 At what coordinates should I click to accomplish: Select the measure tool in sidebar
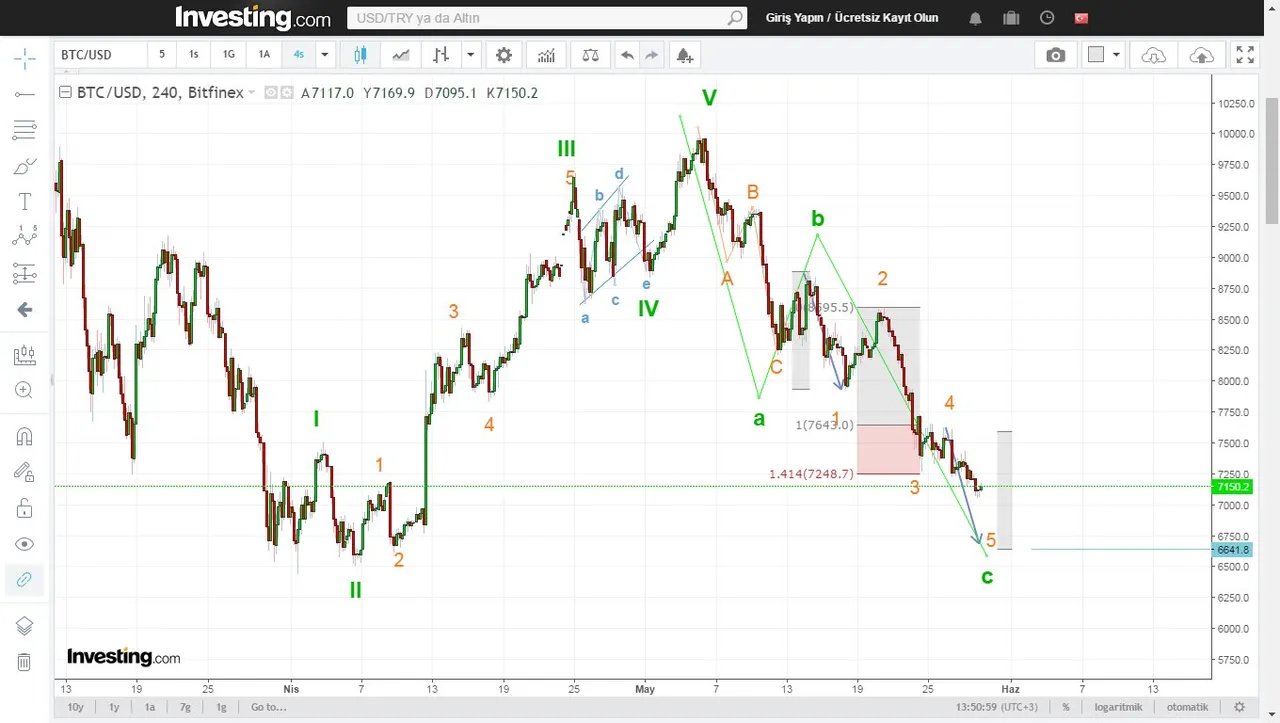click(24, 355)
